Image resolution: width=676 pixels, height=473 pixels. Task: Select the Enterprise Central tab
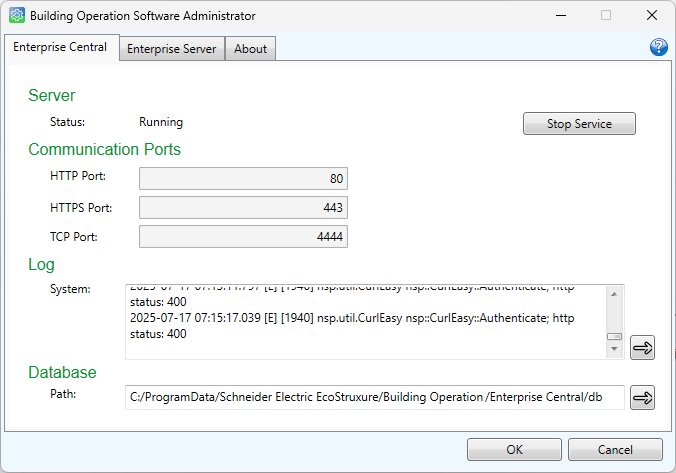[x=60, y=47]
